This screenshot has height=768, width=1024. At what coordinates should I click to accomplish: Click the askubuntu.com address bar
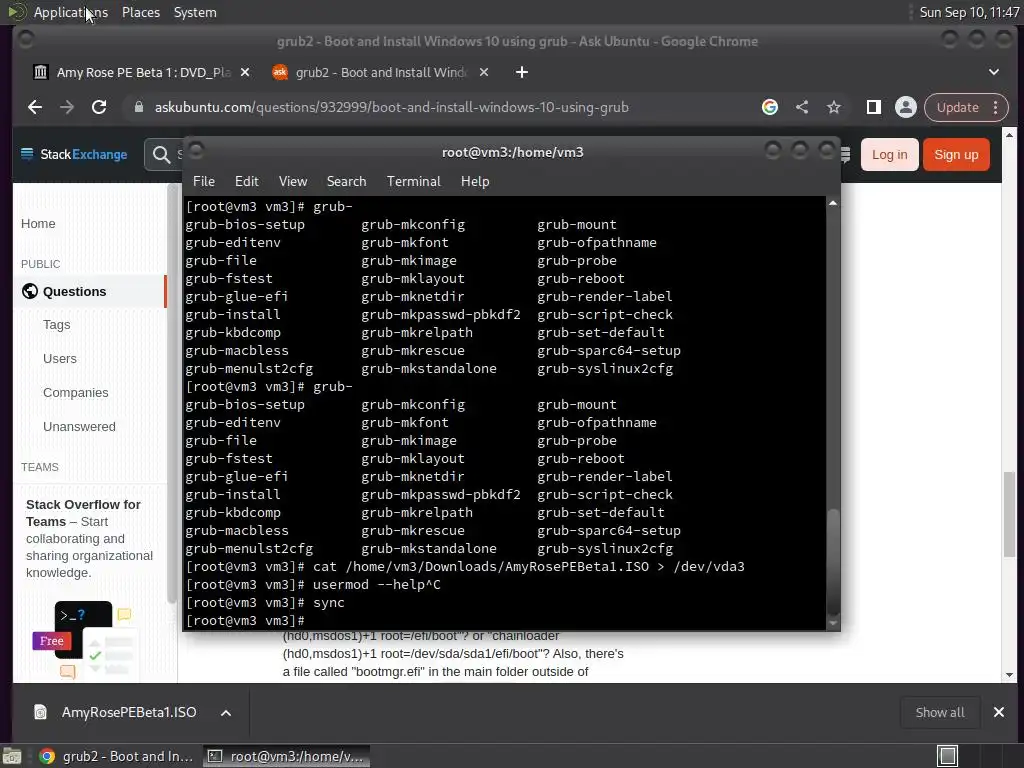tap(391, 107)
